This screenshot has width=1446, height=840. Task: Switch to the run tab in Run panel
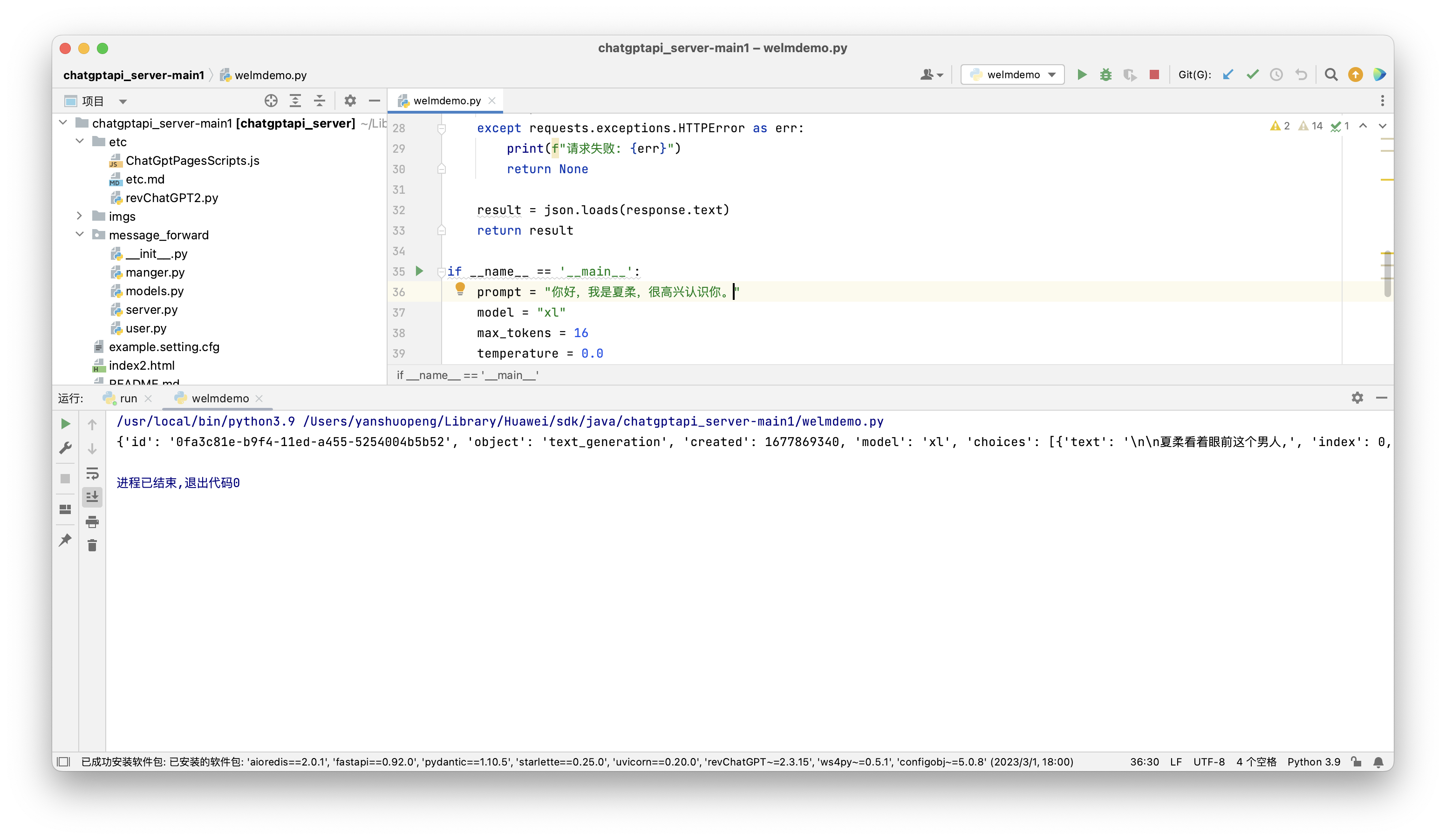coord(128,399)
